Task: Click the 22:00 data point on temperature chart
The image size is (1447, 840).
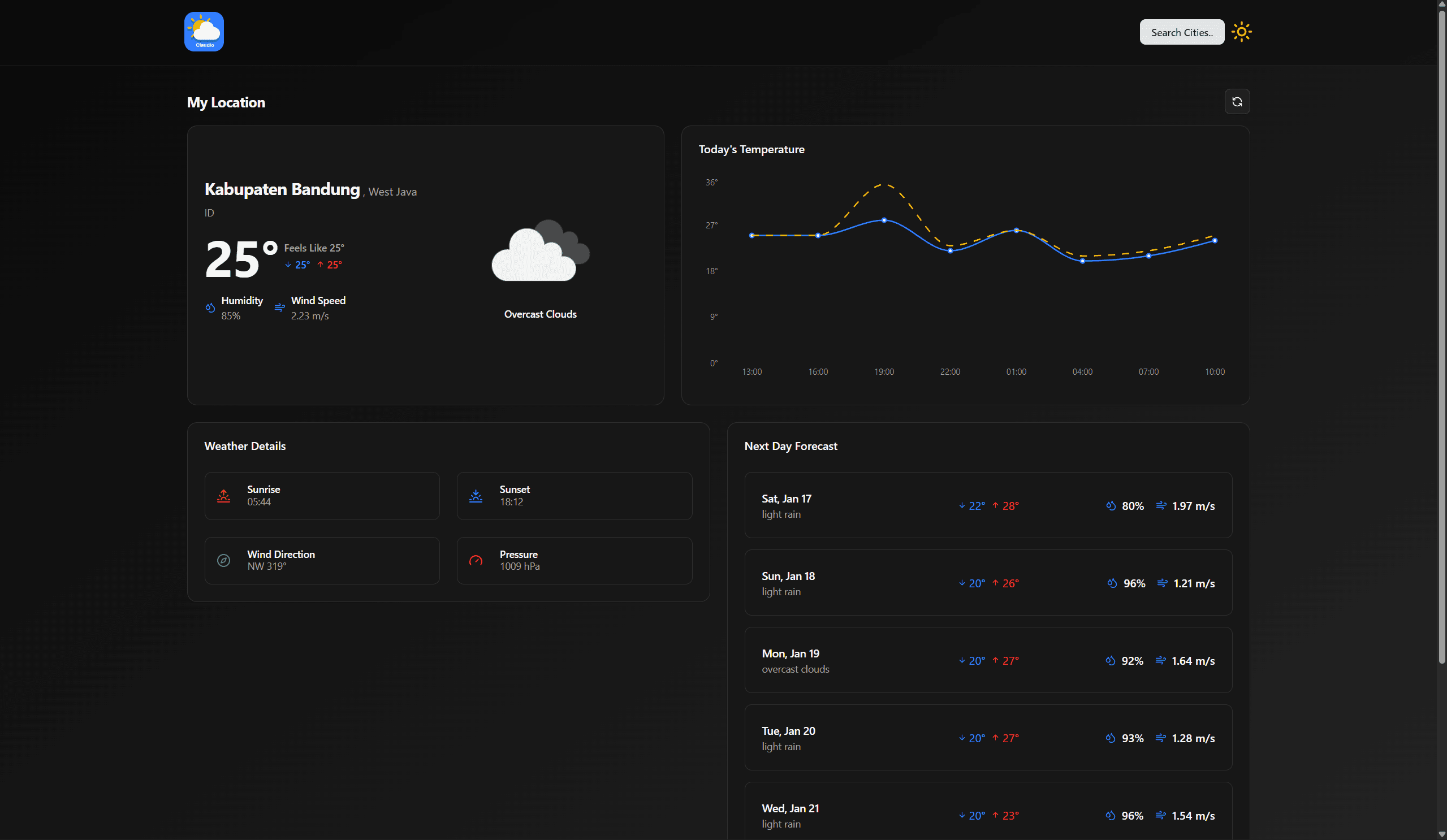Action: [x=951, y=251]
